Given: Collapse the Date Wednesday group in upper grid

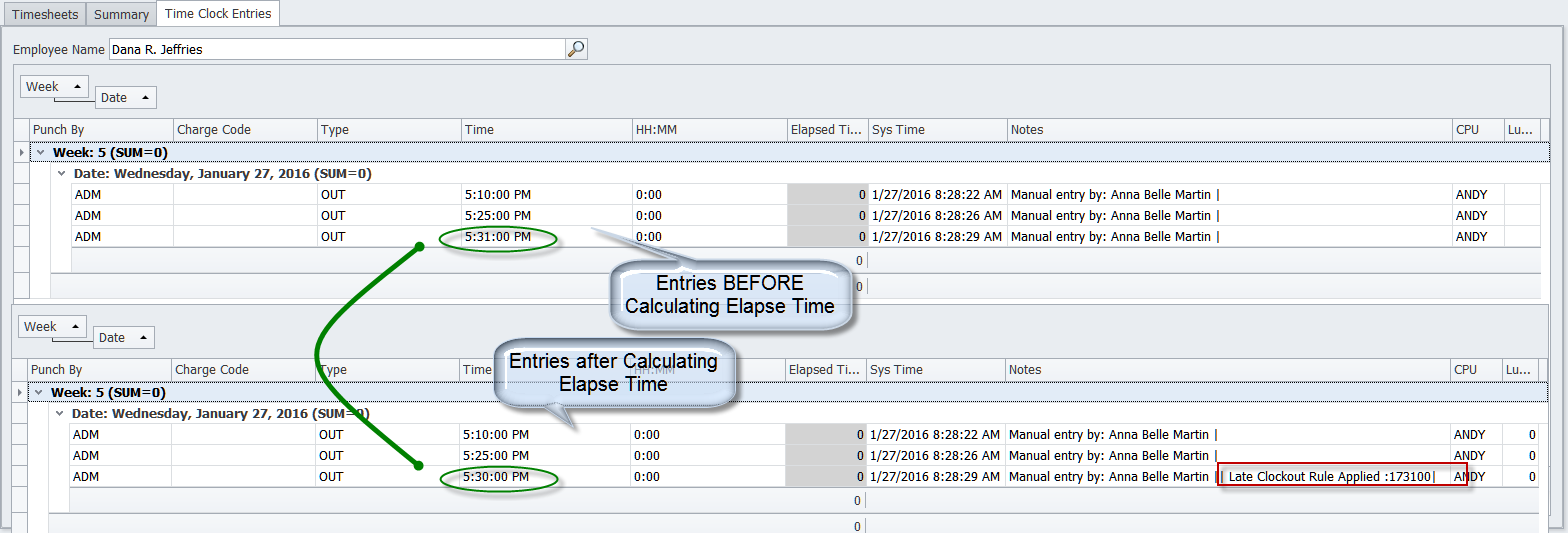Looking at the screenshot, I should [x=63, y=173].
